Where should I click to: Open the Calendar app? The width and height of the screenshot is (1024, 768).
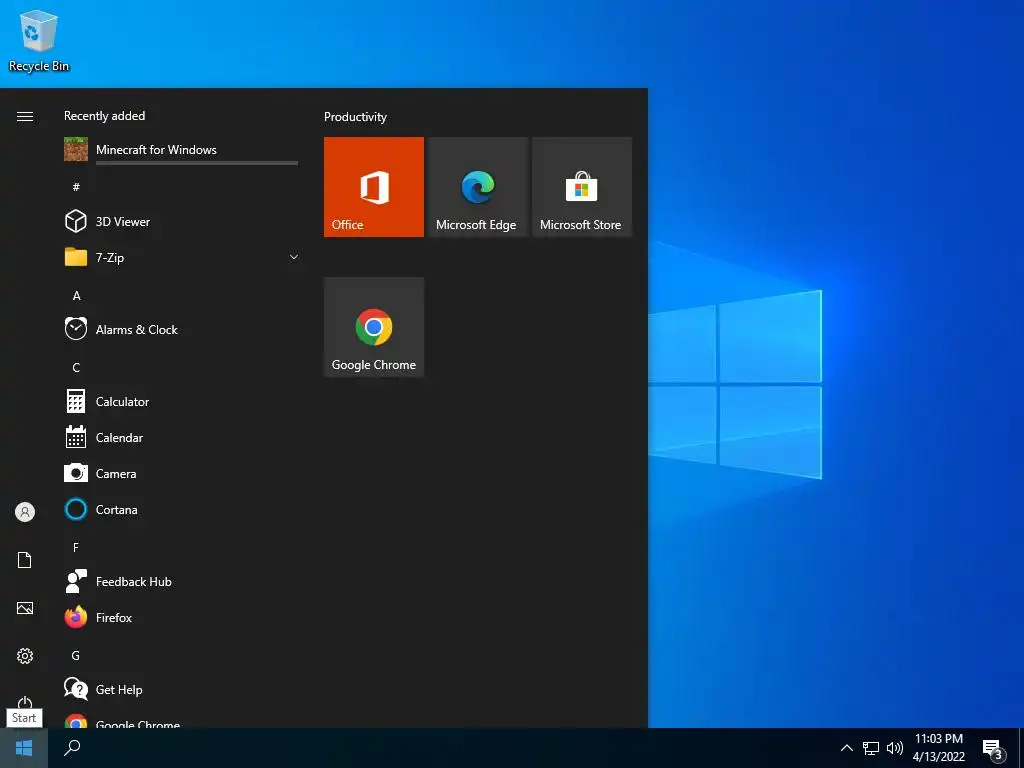181,438
